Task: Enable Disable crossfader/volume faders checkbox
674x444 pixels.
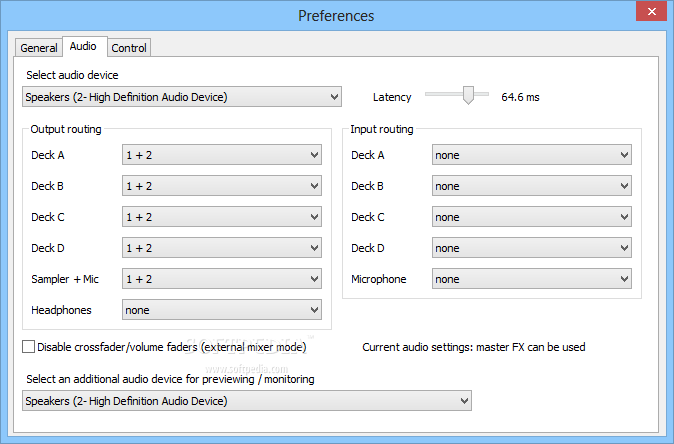Action: (x=28, y=346)
